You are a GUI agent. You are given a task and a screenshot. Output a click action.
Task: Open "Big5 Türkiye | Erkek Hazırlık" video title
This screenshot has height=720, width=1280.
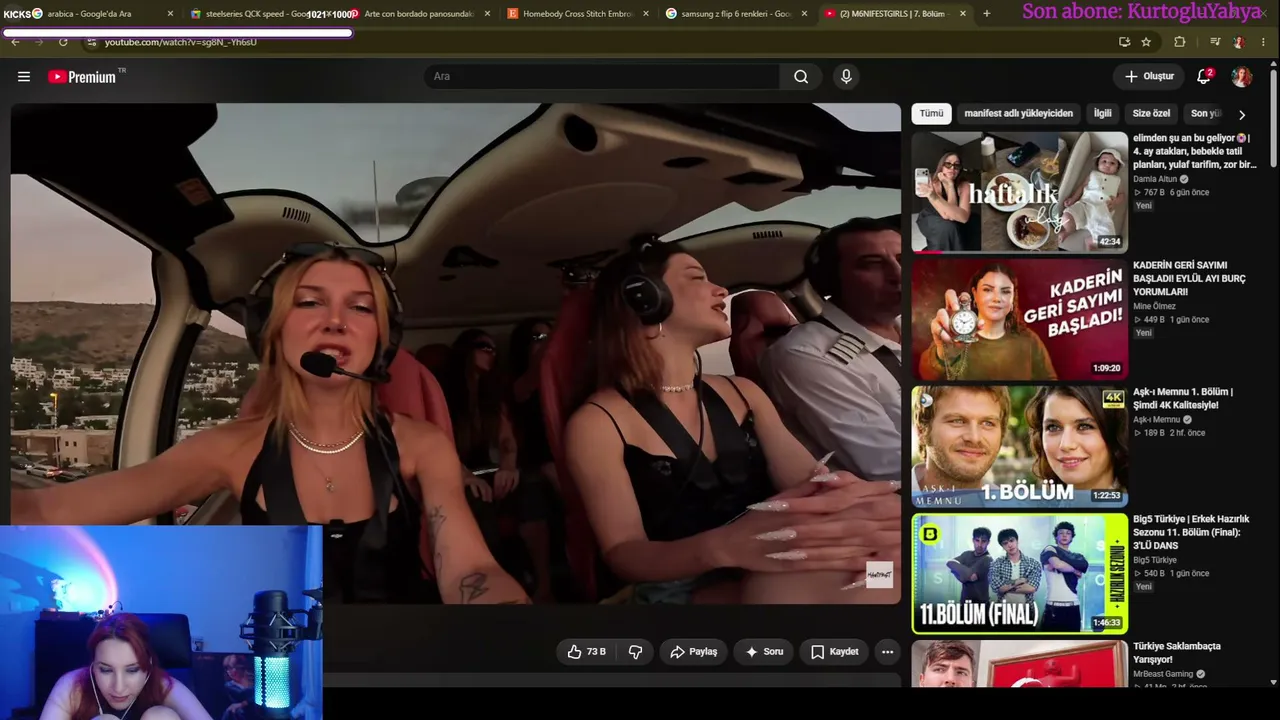[1191, 532]
